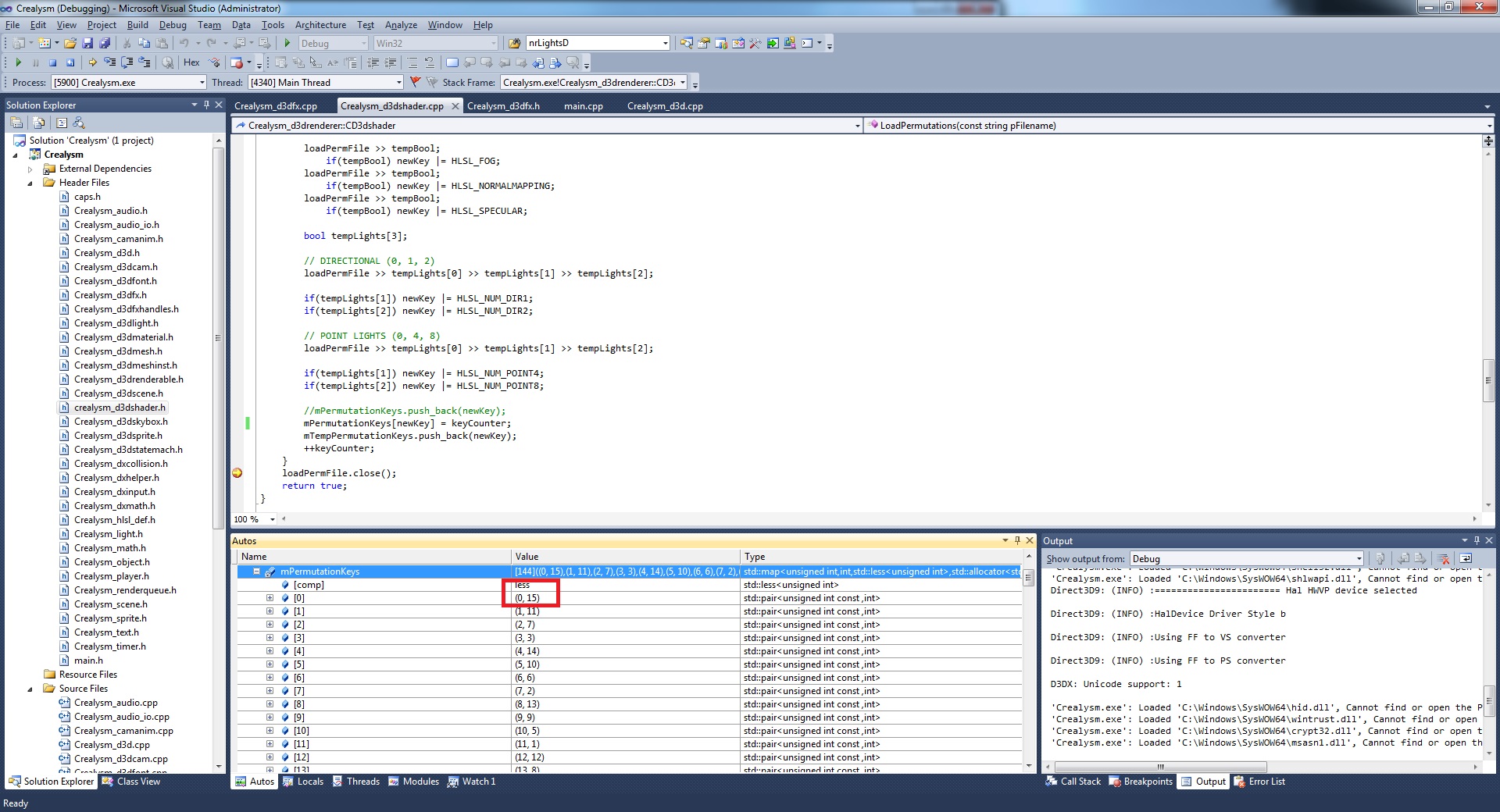The width and height of the screenshot is (1500, 812).
Task: Click the Save All toolbar icon
Action: coord(105,44)
